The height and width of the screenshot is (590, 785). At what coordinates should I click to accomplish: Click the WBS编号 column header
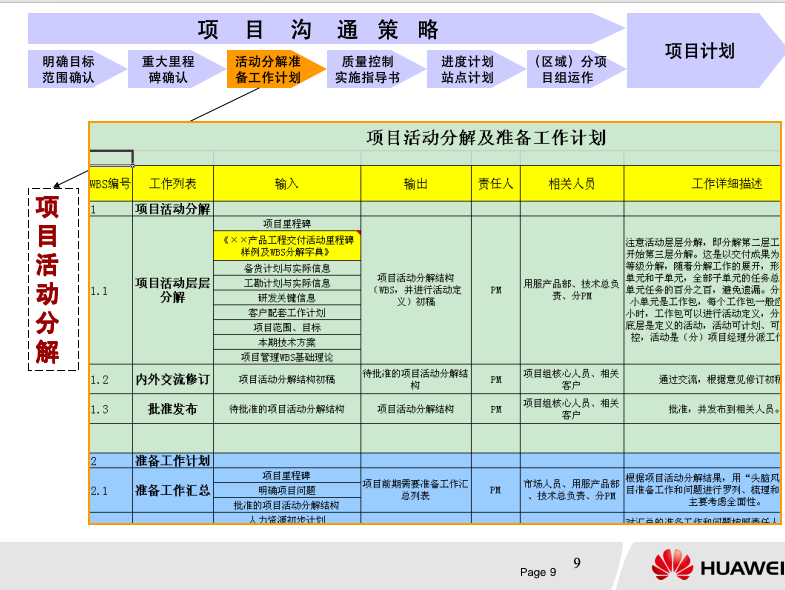pyautogui.click(x=111, y=184)
